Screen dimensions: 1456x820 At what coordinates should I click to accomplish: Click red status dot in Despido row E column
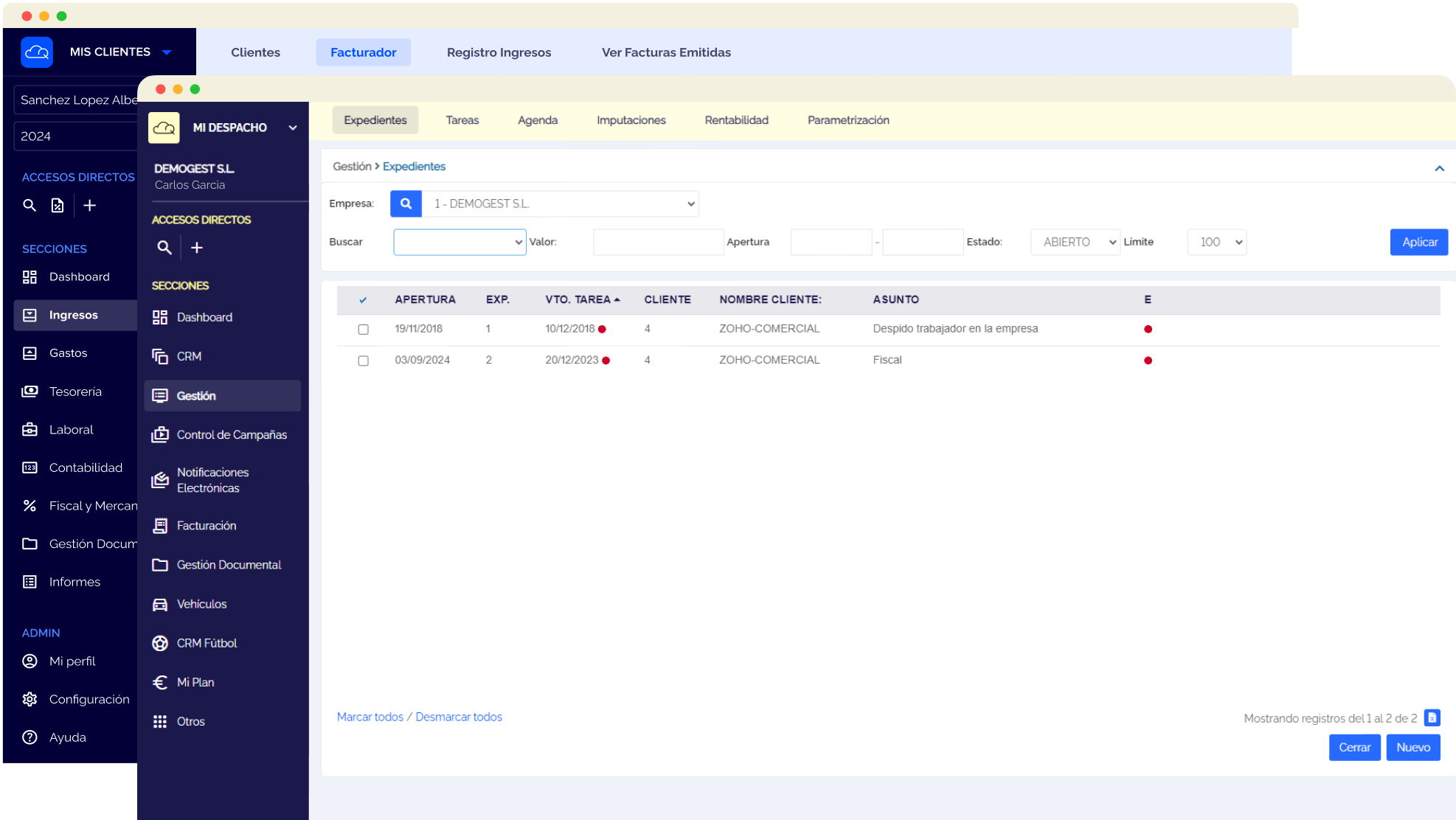(x=1148, y=330)
